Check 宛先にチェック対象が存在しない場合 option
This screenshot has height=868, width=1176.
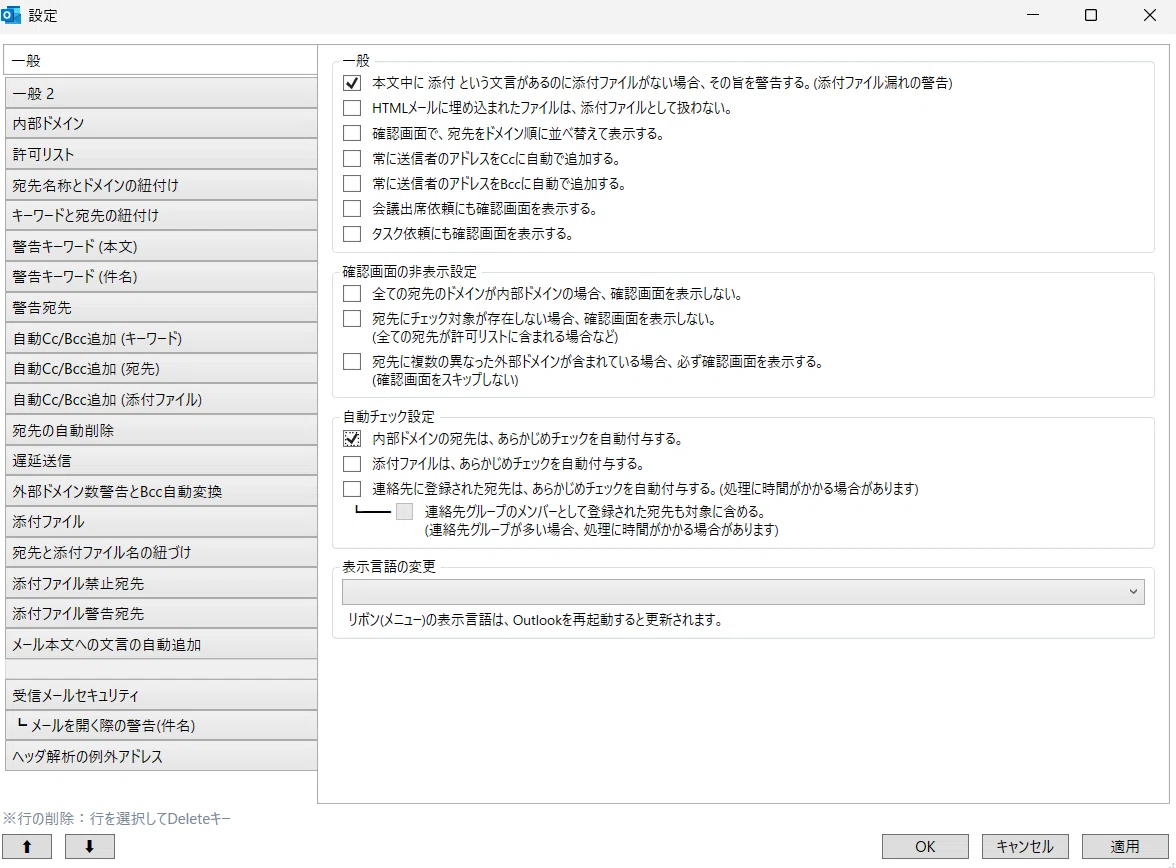pos(352,319)
